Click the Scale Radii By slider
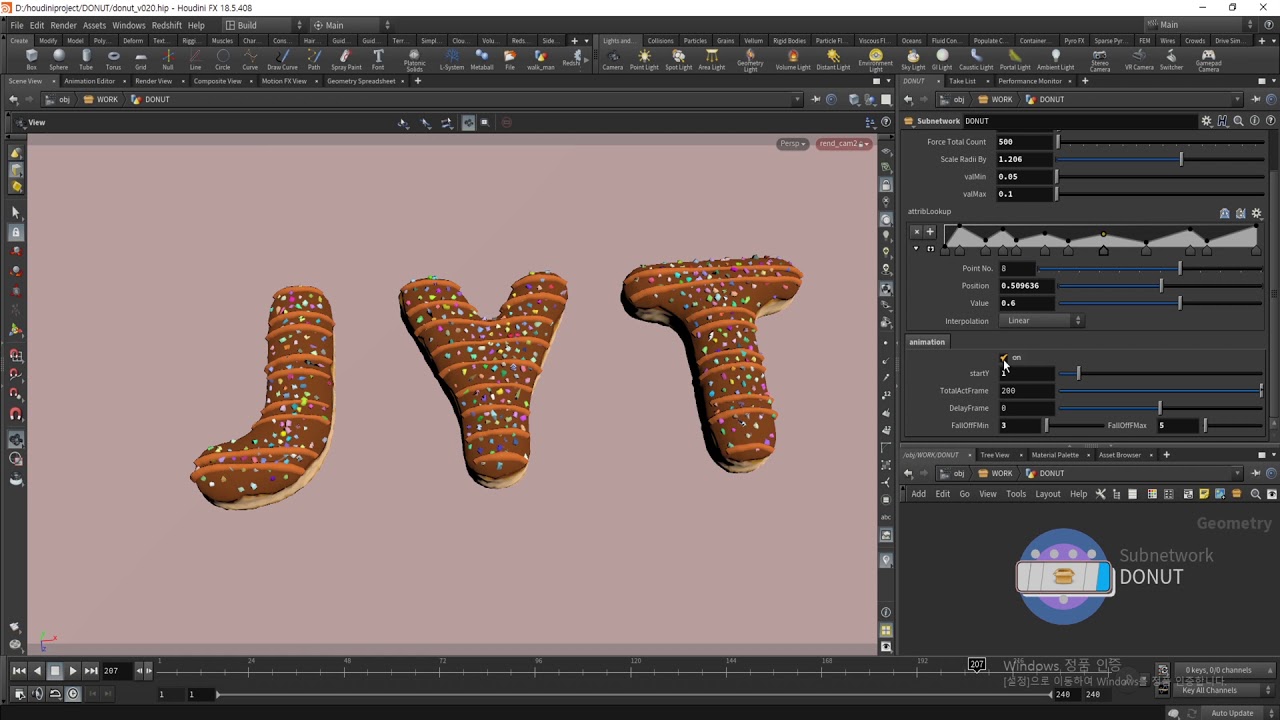The height and width of the screenshot is (720, 1280). (1160, 159)
